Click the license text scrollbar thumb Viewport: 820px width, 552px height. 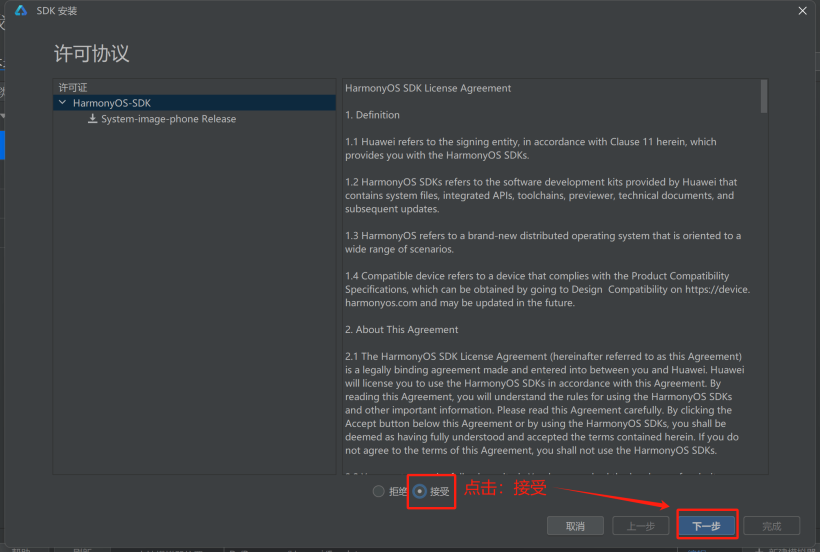[x=764, y=96]
